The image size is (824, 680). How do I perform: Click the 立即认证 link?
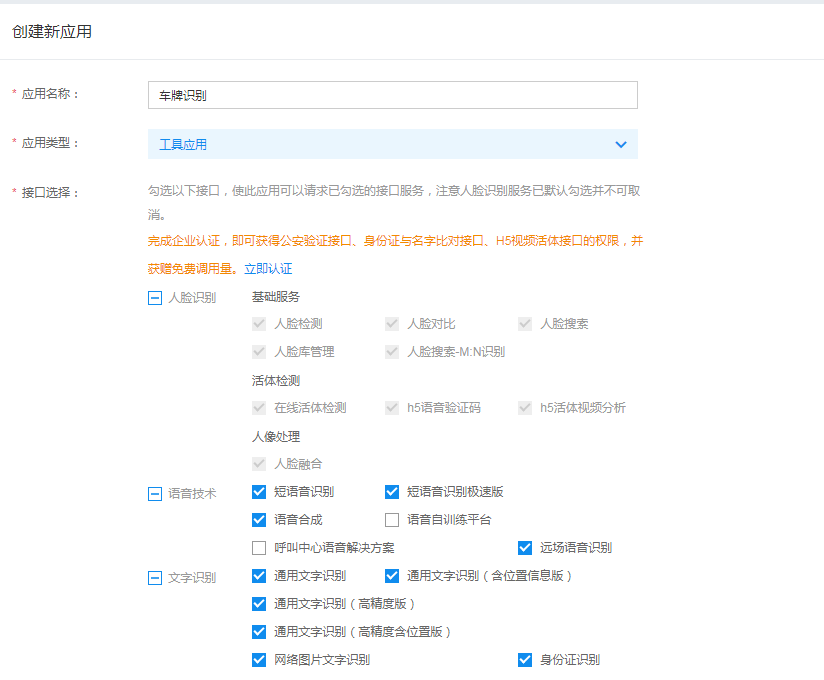tap(268, 269)
